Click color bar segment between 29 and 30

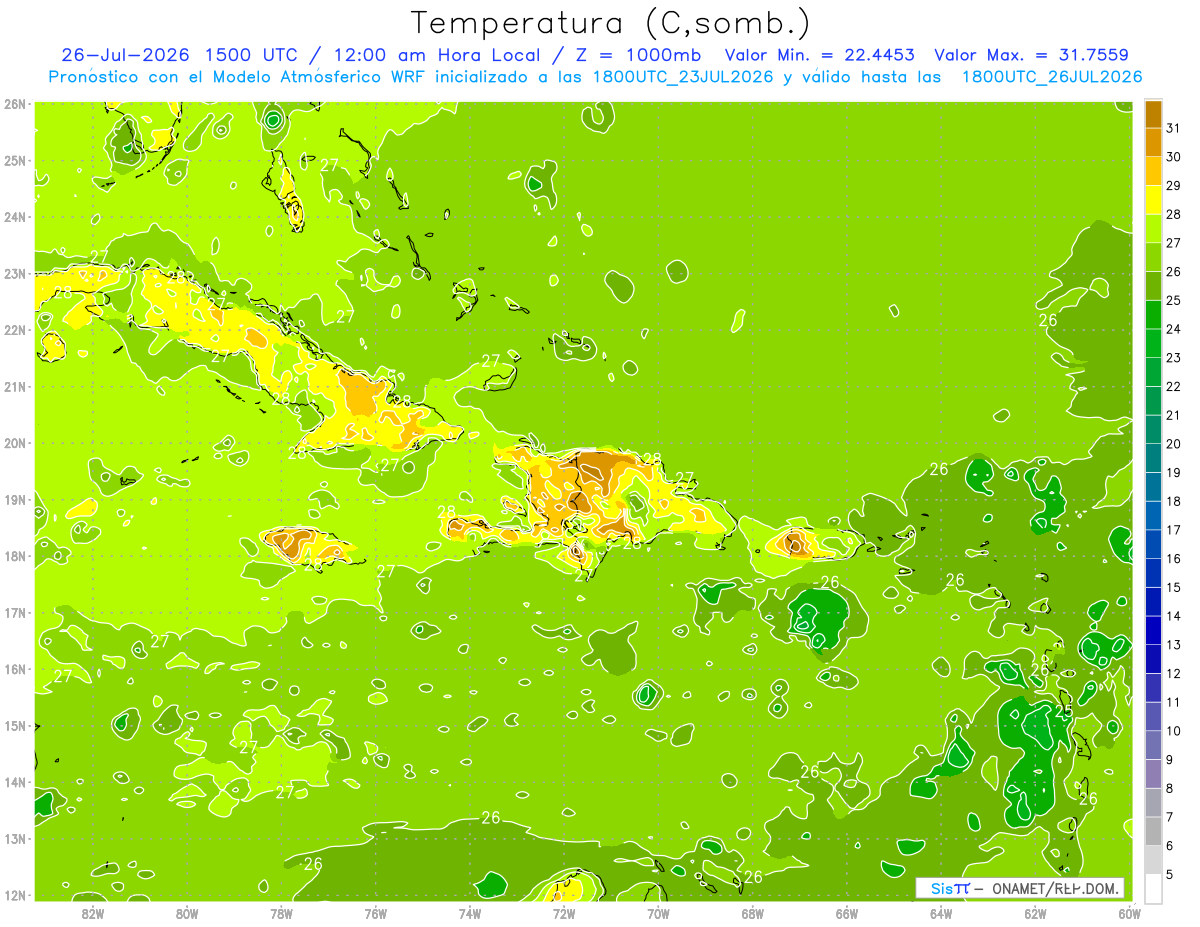click(x=1153, y=171)
